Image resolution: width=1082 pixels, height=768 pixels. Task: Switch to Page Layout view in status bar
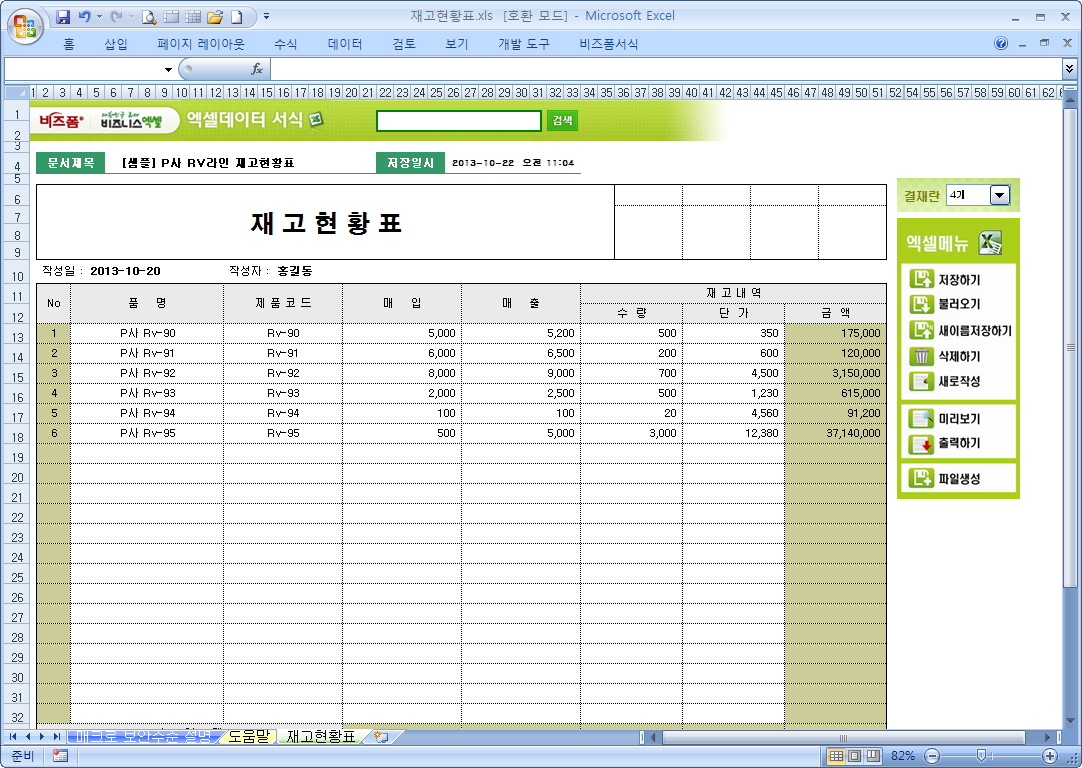855,756
